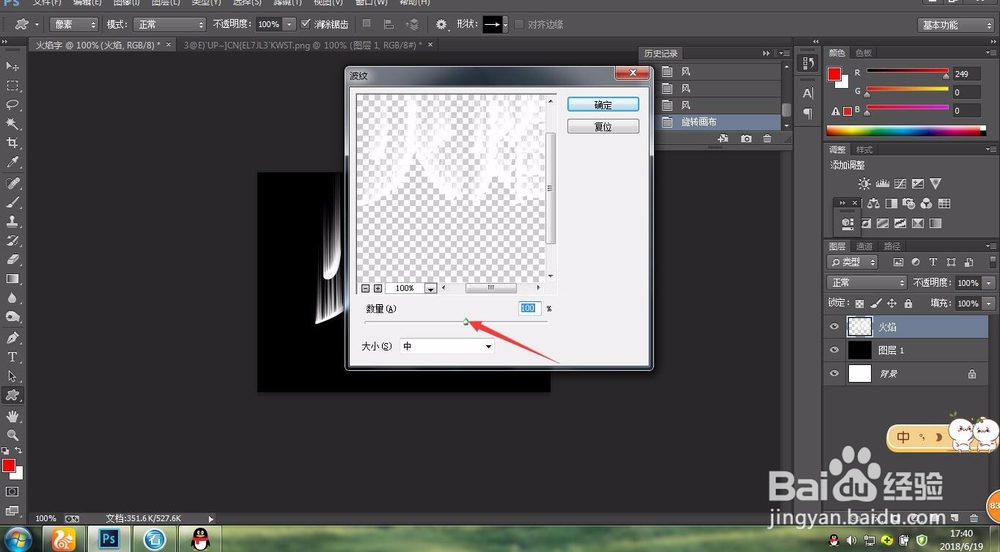This screenshot has height=552, width=1000.
Task: Toggle the anti-alias (消除锯齿) checkbox
Action: click(x=305, y=24)
